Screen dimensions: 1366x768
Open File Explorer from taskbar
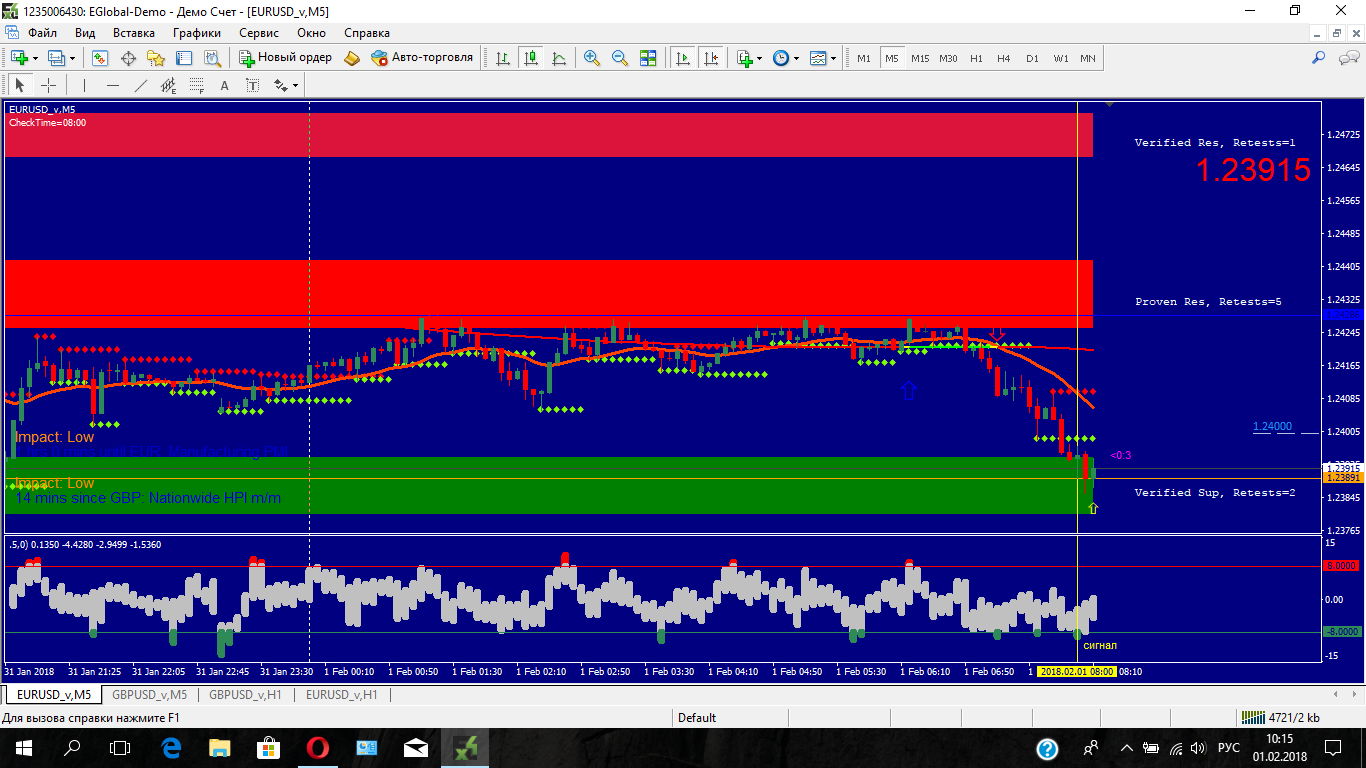coord(219,747)
